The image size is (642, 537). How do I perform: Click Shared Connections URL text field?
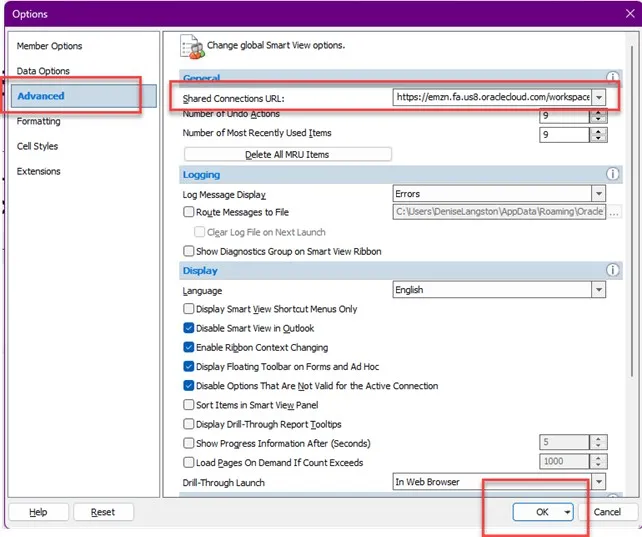coord(492,97)
